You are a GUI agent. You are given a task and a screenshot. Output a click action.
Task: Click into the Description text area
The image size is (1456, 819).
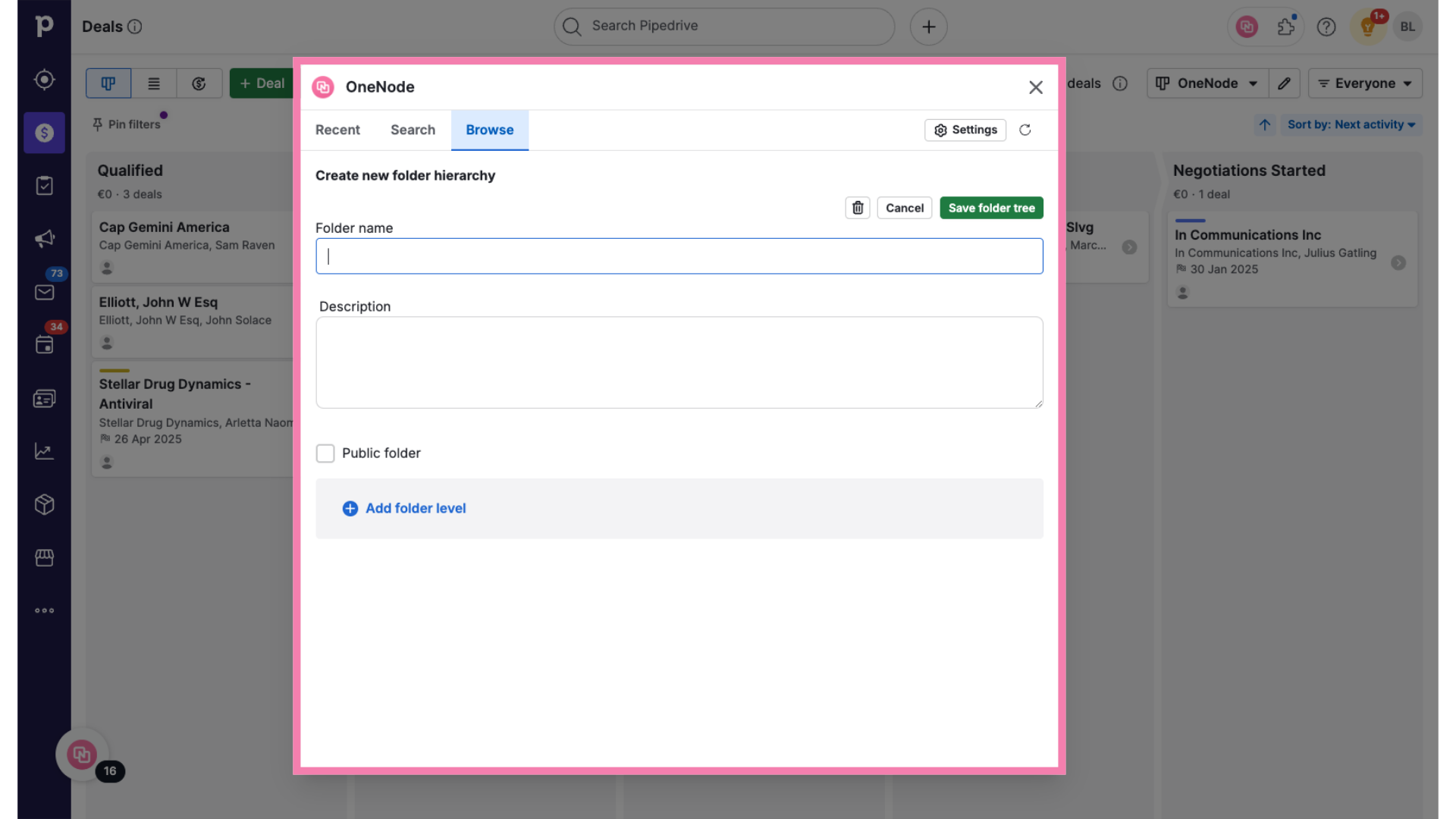679,362
